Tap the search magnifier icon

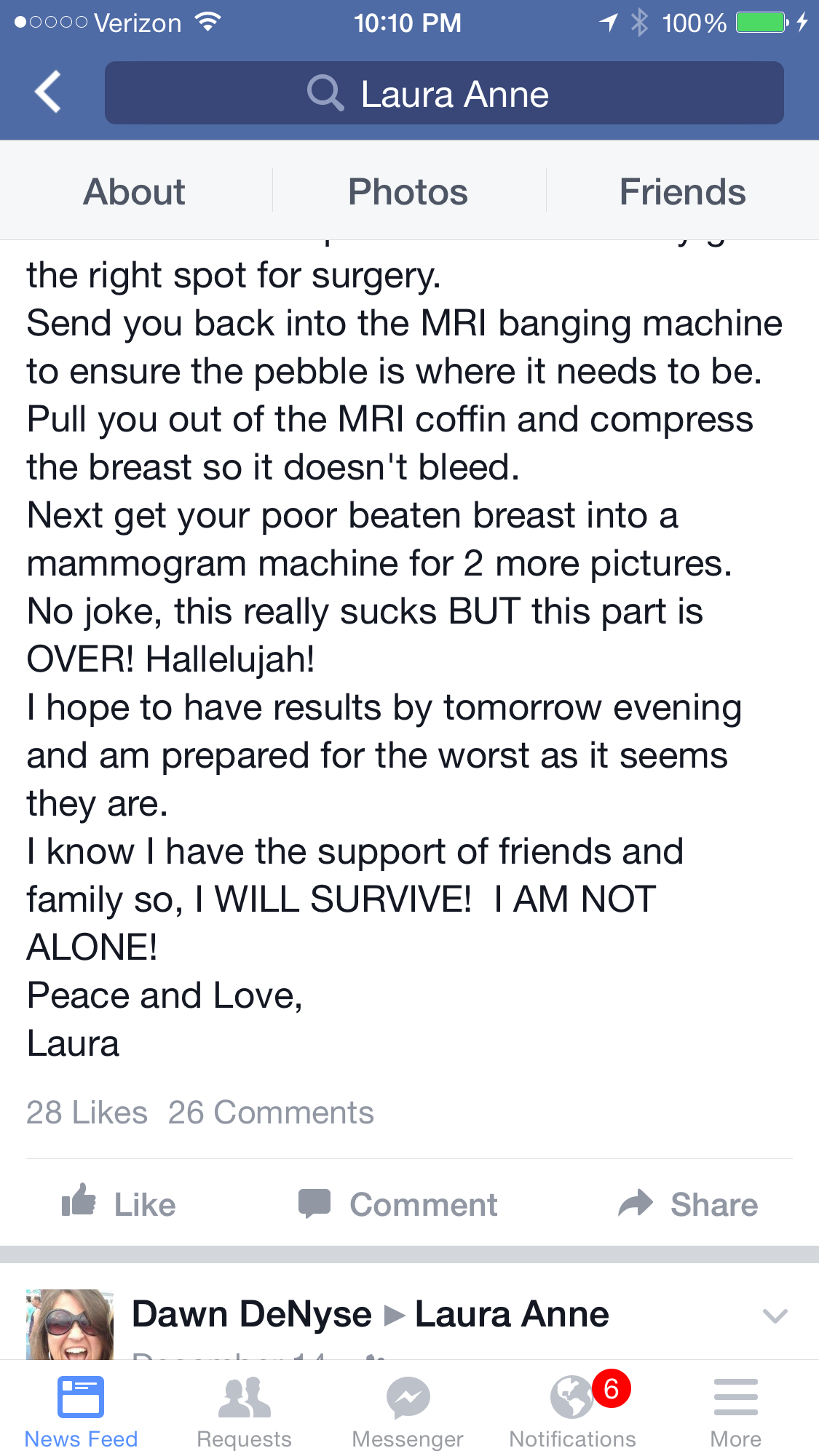tap(325, 93)
